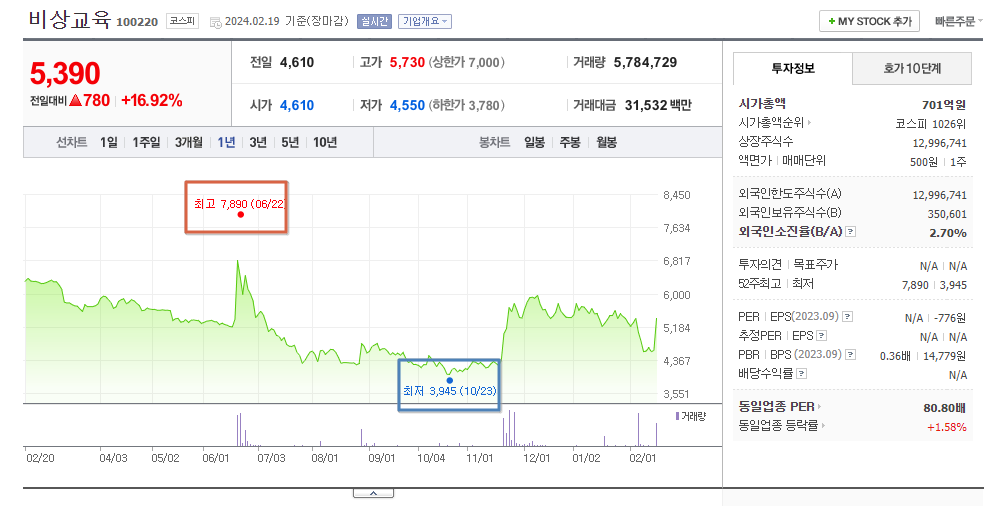
Task: Click the 동일업종 등락률 value +1.58%
Action: [947, 427]
